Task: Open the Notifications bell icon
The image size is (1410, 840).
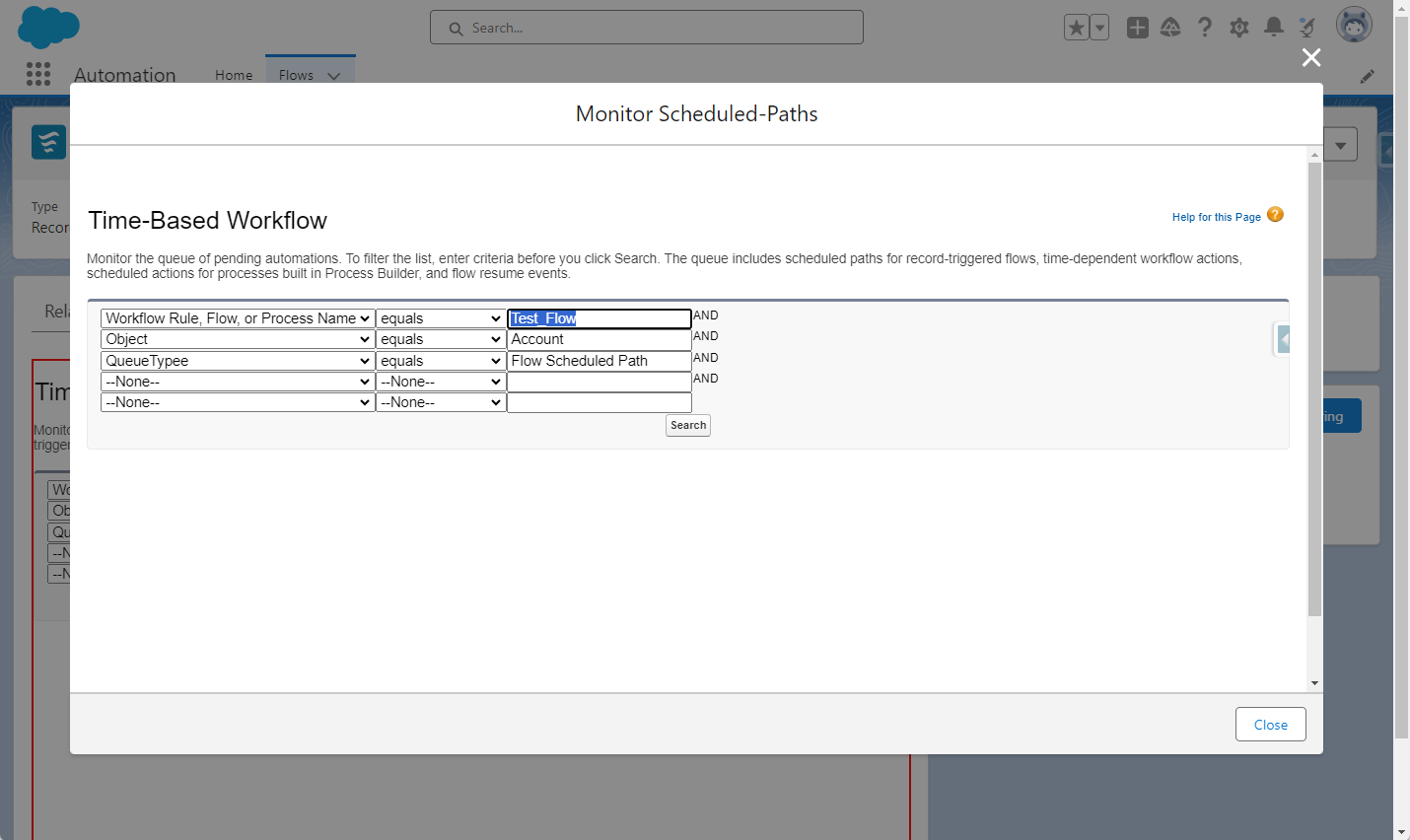Action: [x=1274, y=28]
